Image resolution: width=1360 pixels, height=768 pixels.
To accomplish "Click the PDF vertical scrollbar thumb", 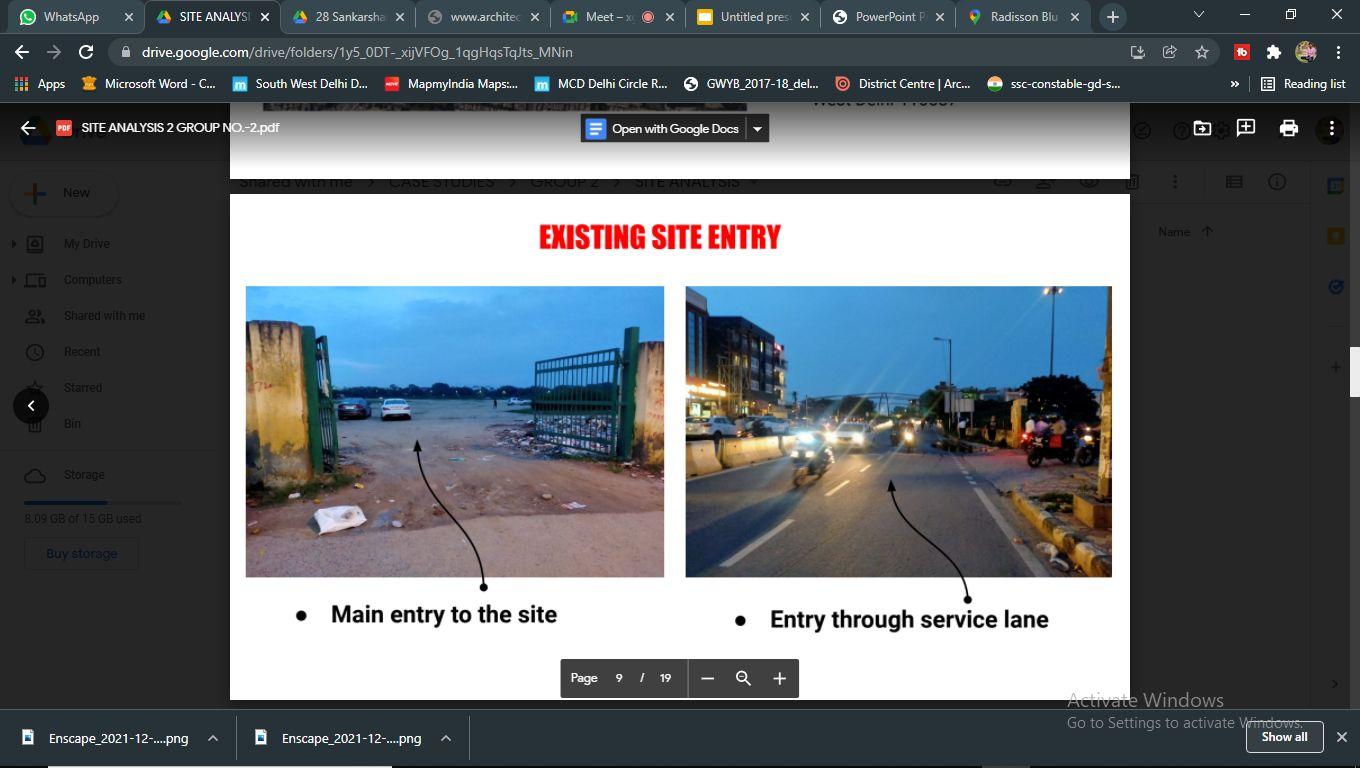I will (1354, 372).
